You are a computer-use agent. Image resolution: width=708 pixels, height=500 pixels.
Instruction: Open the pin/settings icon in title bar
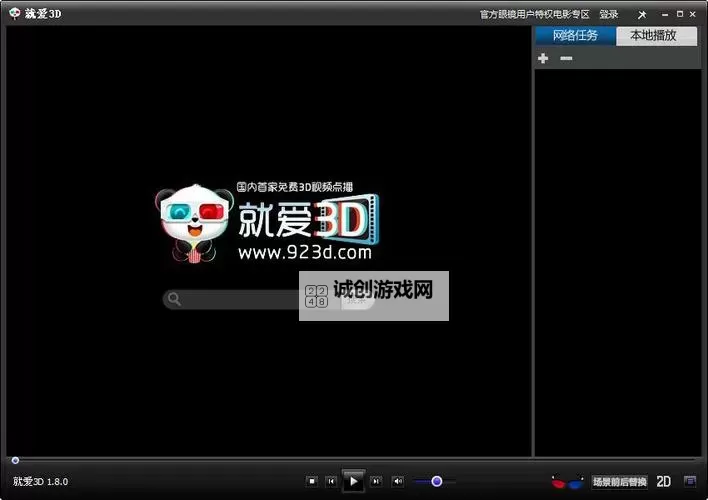642,14
